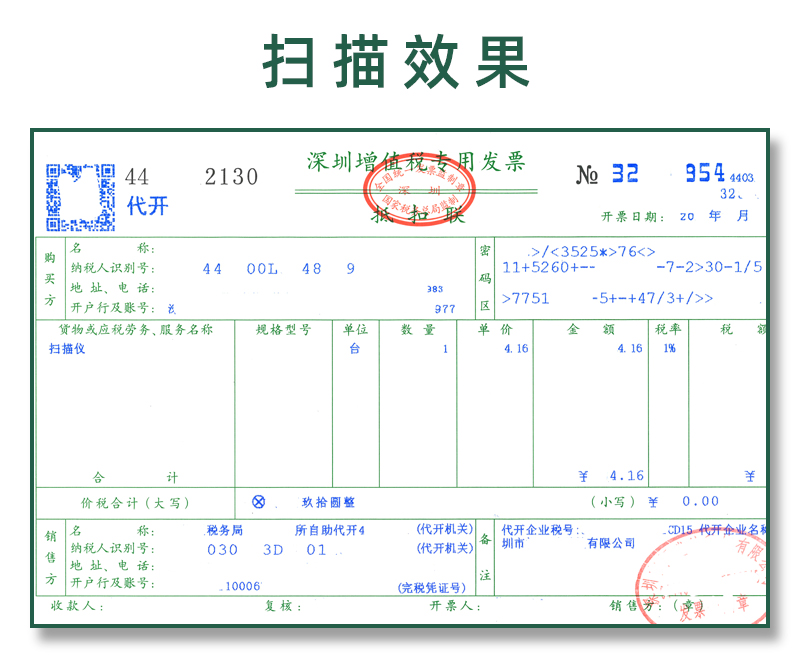Select the lowercase amount 0.00
This screenshot has width=800, height=660.
click(x=701, y=502)
